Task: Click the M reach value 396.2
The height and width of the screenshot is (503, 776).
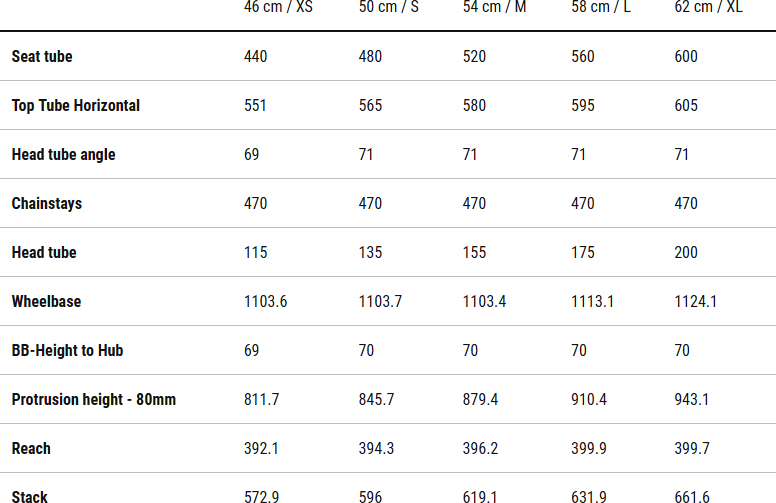Action: tap(480, 449)
